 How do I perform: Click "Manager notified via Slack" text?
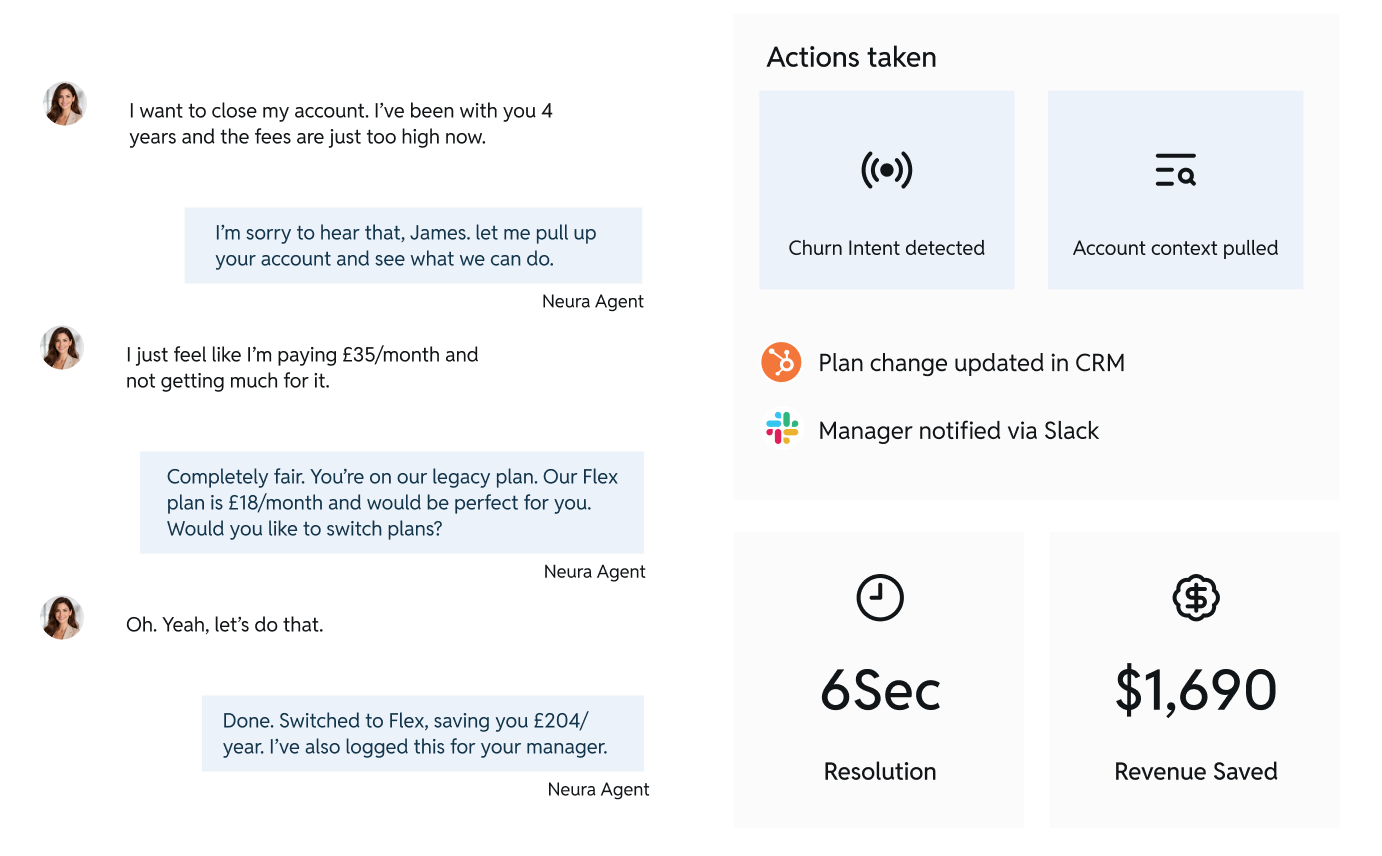[958, 431]
